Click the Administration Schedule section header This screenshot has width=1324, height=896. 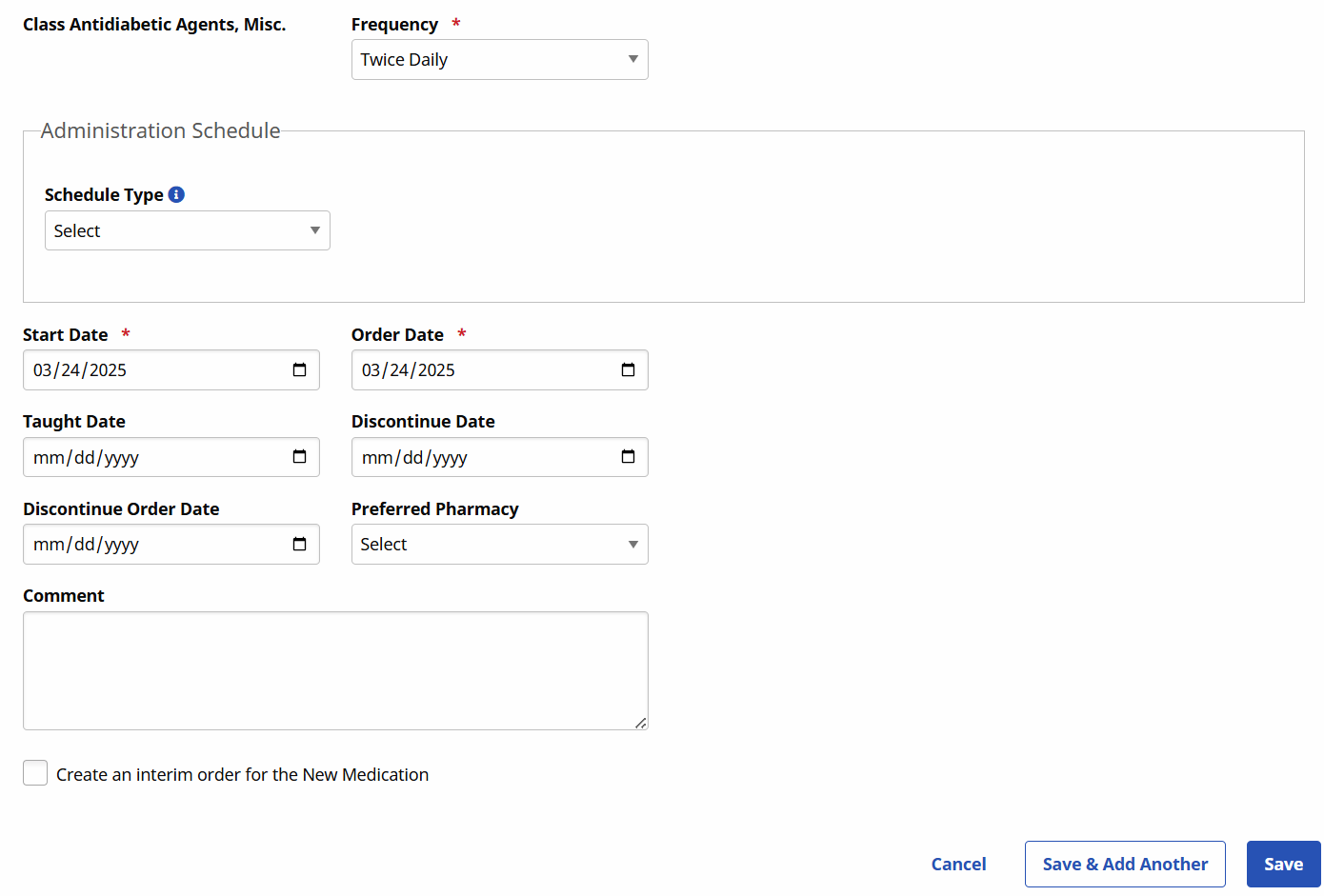coord(159,130)
